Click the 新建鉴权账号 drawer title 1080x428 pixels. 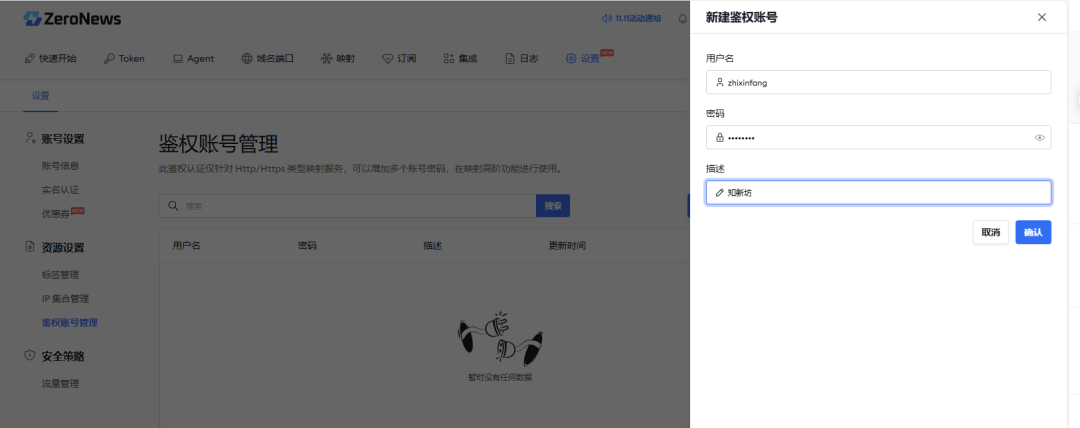[742, 17]
